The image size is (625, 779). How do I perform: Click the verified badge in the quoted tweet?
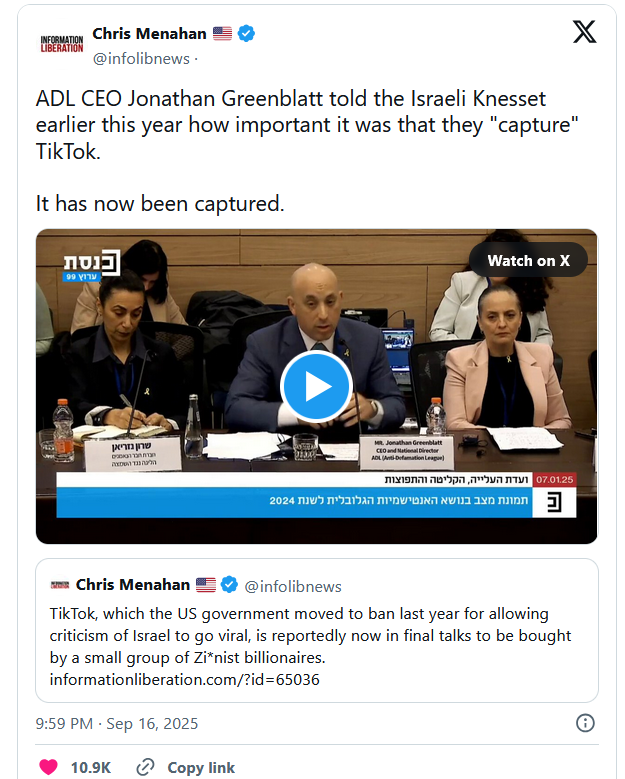tap(229, 584)
